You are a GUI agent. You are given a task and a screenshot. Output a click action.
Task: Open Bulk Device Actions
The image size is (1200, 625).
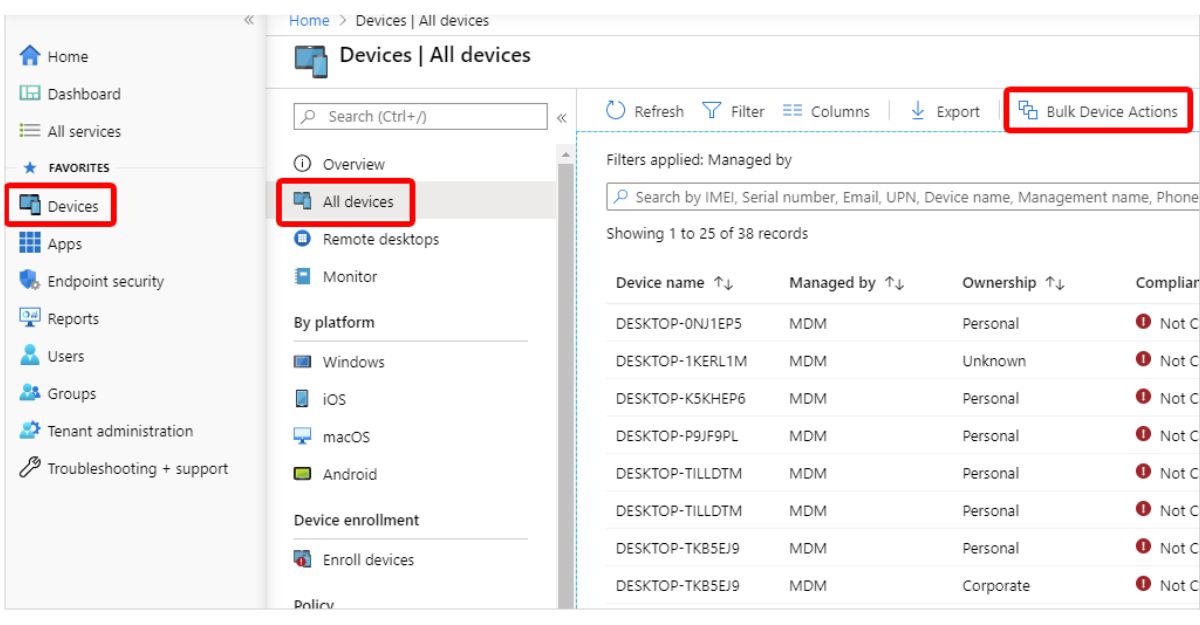[x=1098, y=111]
